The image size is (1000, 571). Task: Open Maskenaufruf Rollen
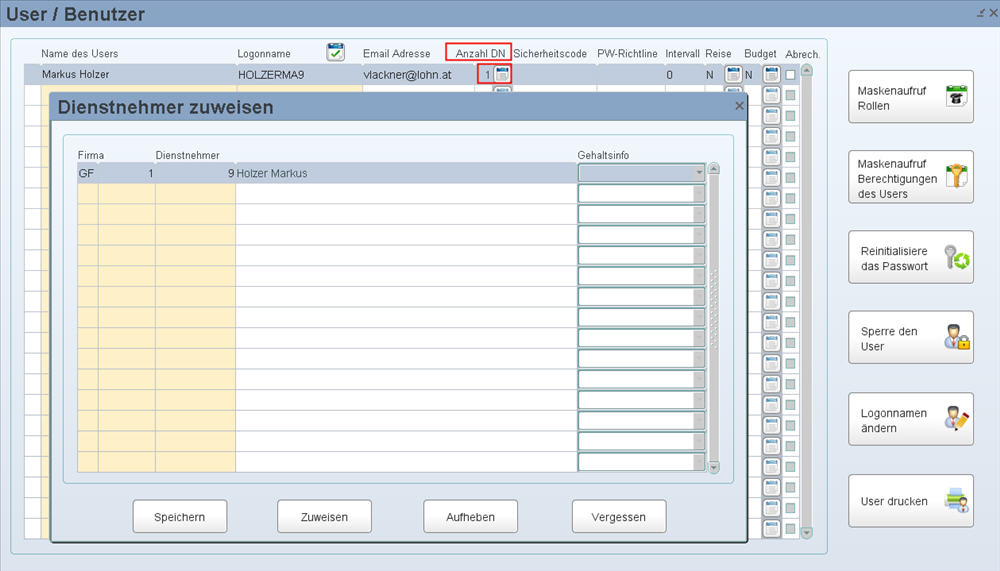coord(910,98)
